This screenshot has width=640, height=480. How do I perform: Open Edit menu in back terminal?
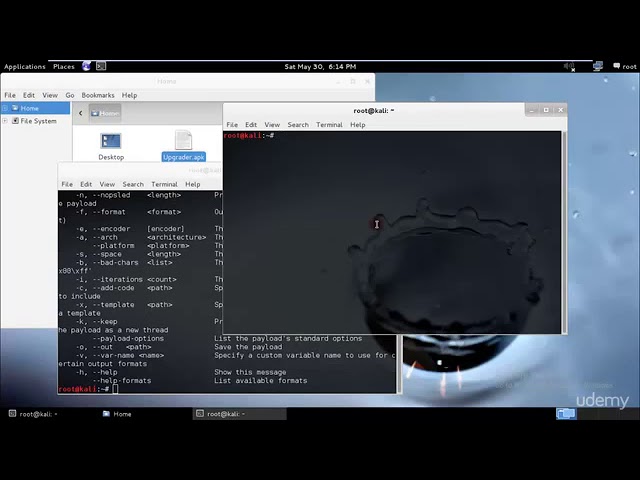[86, 184]
